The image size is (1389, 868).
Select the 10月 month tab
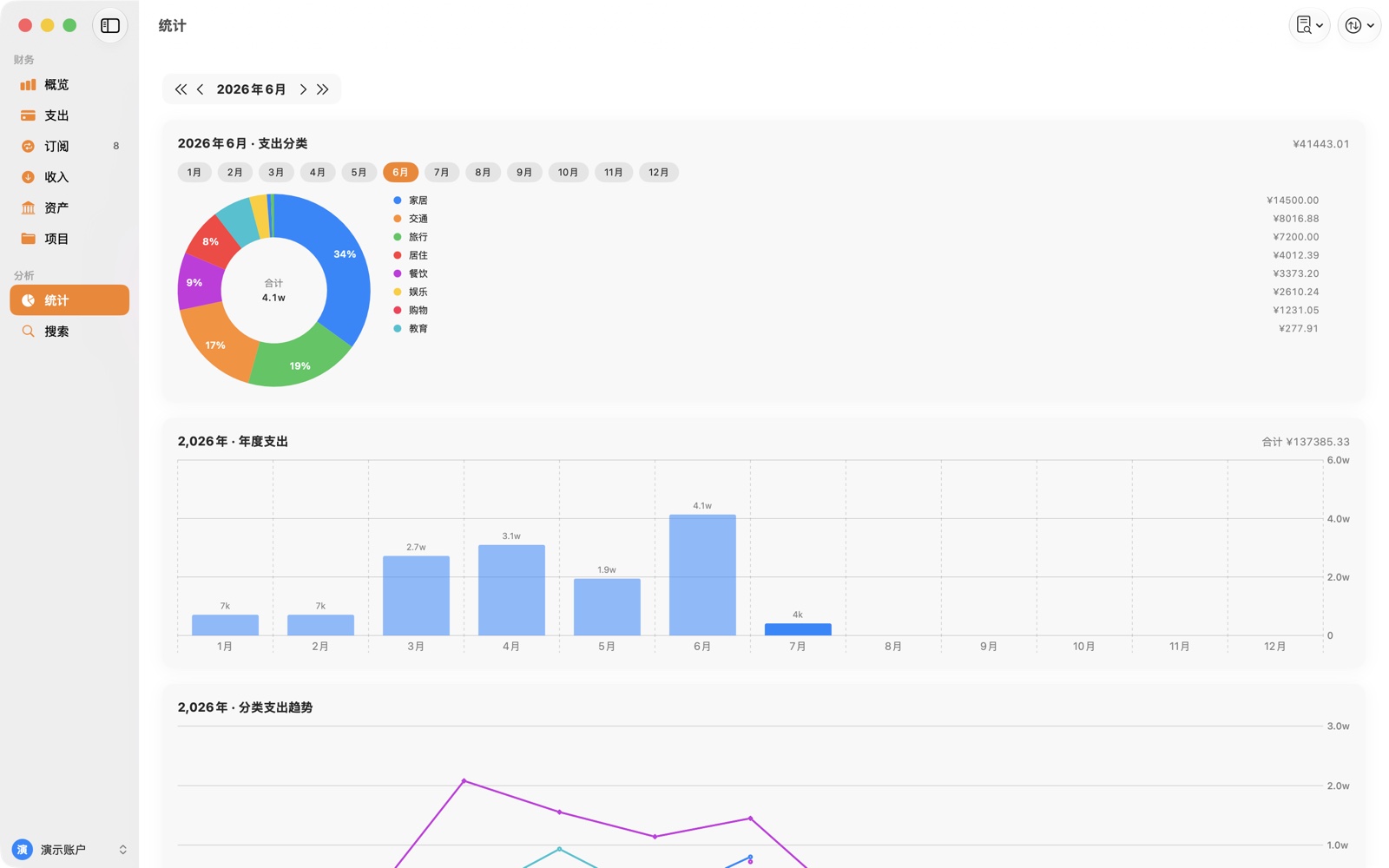pyautogui.click(x=569, y=172)
